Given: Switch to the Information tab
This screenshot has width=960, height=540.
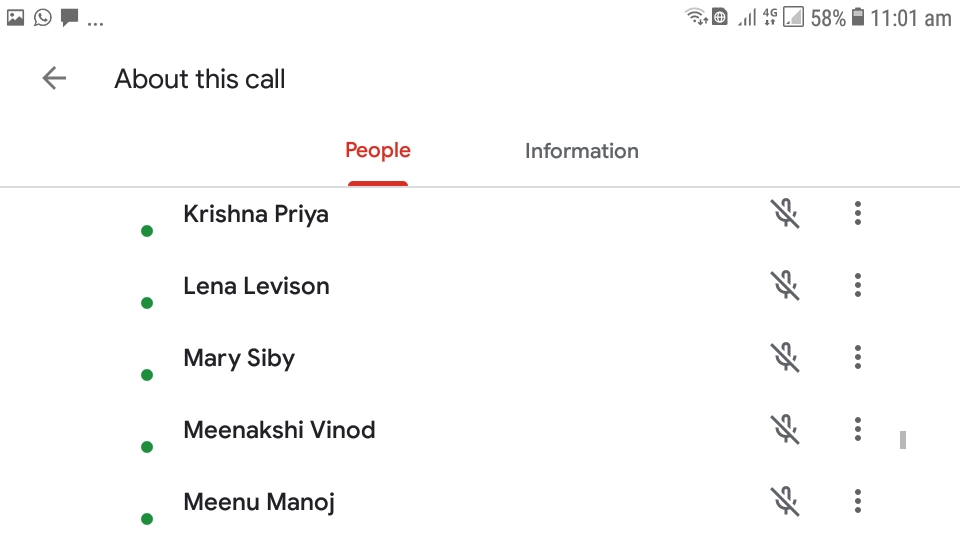Looking at the screenshot, I should pyautogui.click(x=581, y=151).
